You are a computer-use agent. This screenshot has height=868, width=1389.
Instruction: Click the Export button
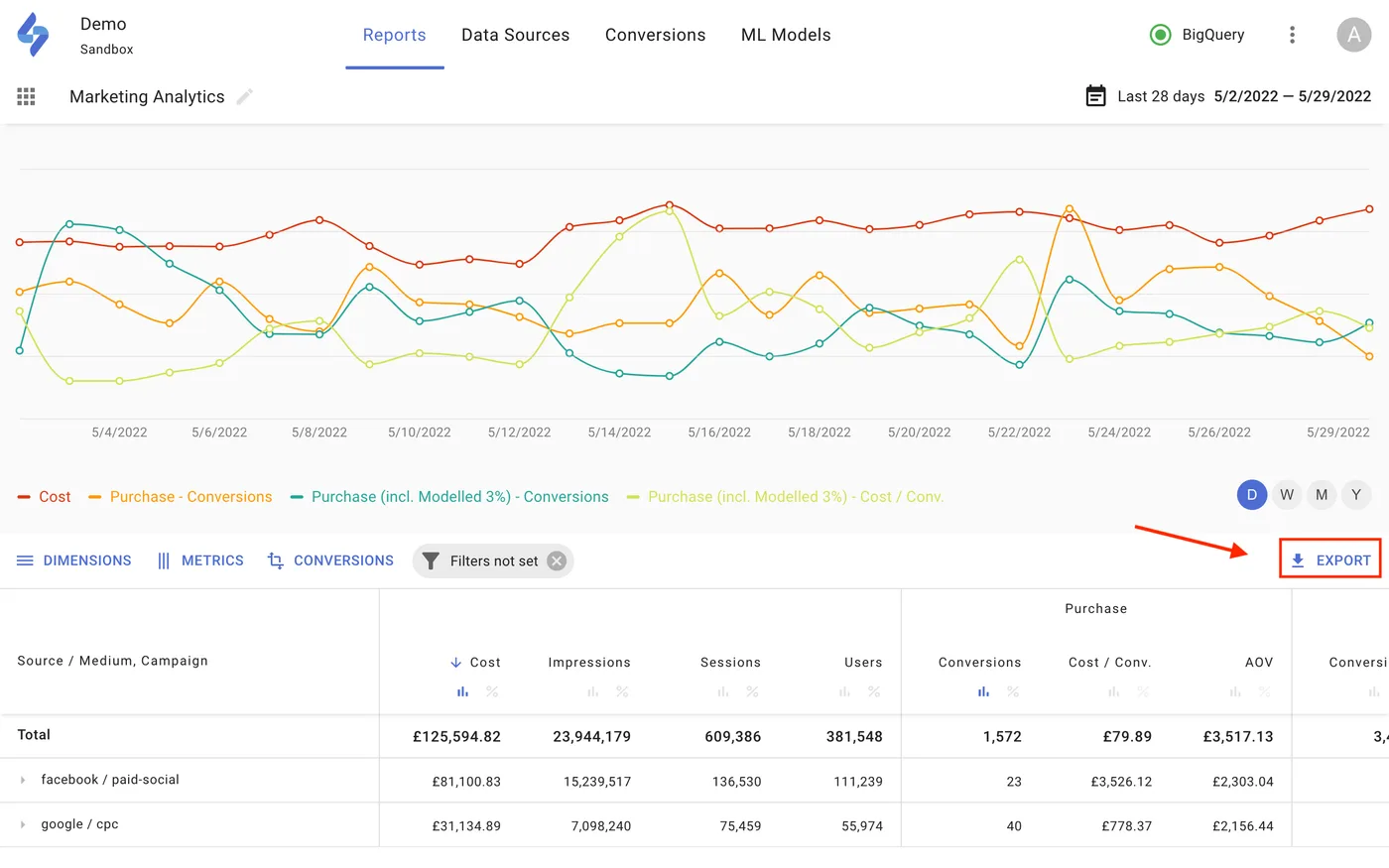pyautogui.click(x=1329, y=559)
